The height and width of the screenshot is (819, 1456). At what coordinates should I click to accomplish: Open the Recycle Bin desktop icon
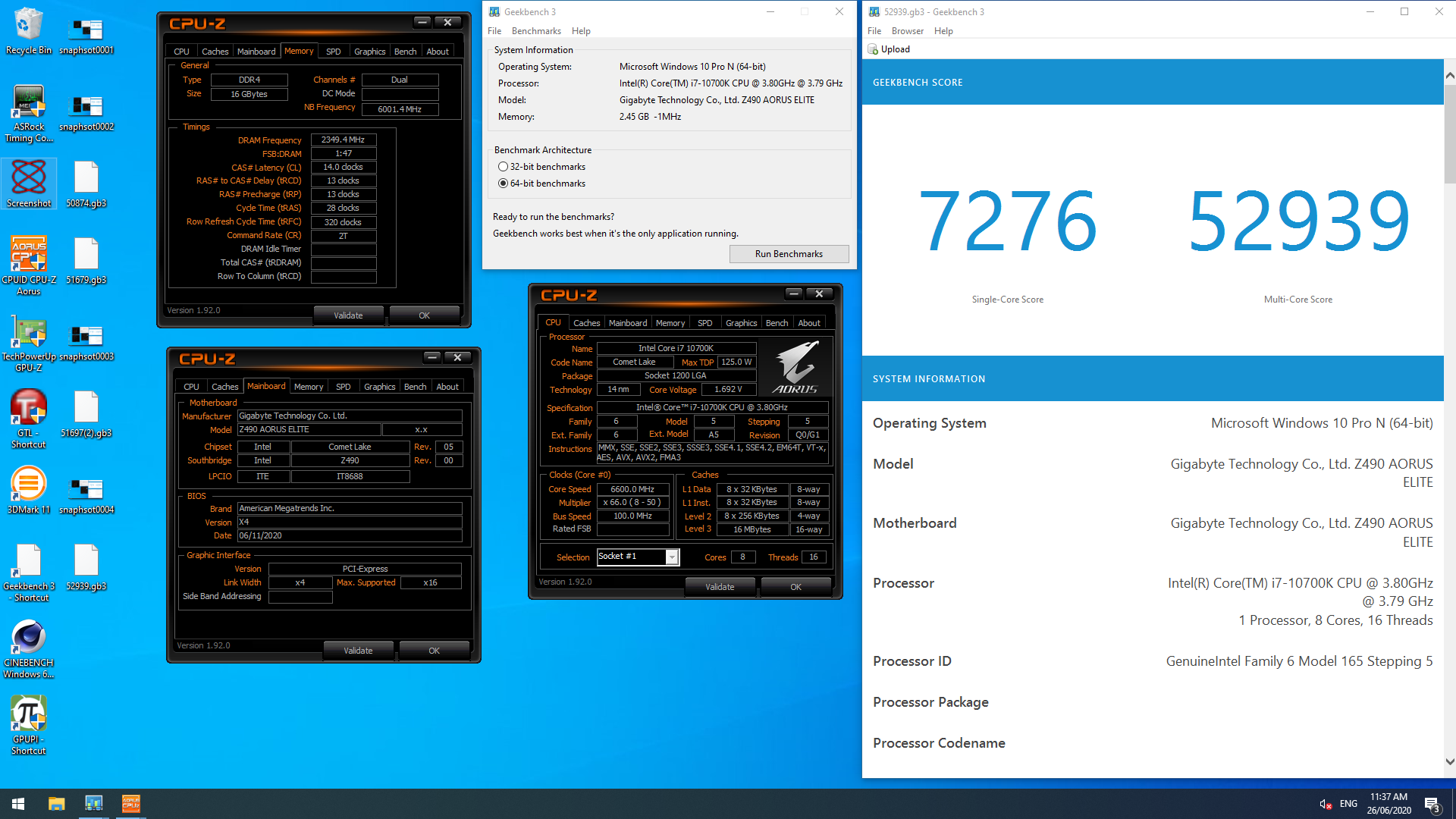pos(29,30)
